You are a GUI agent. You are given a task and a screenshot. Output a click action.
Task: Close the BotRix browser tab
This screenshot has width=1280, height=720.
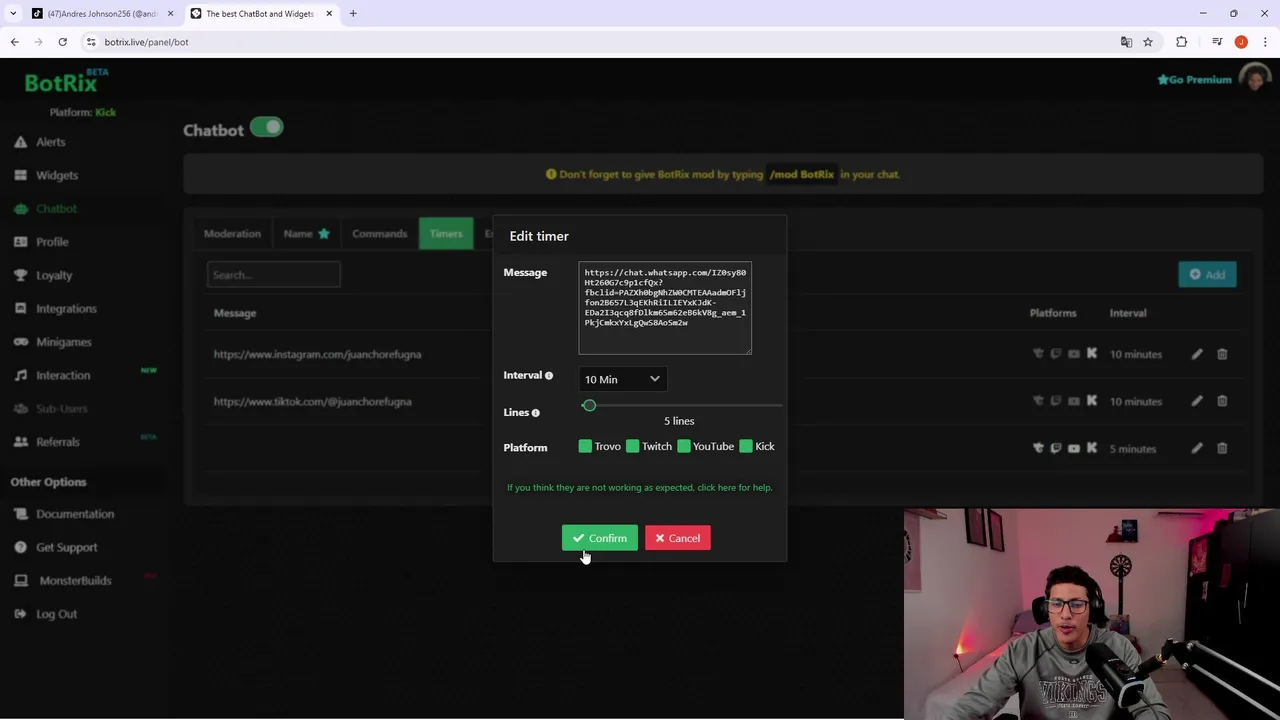(x=329, y=14)
